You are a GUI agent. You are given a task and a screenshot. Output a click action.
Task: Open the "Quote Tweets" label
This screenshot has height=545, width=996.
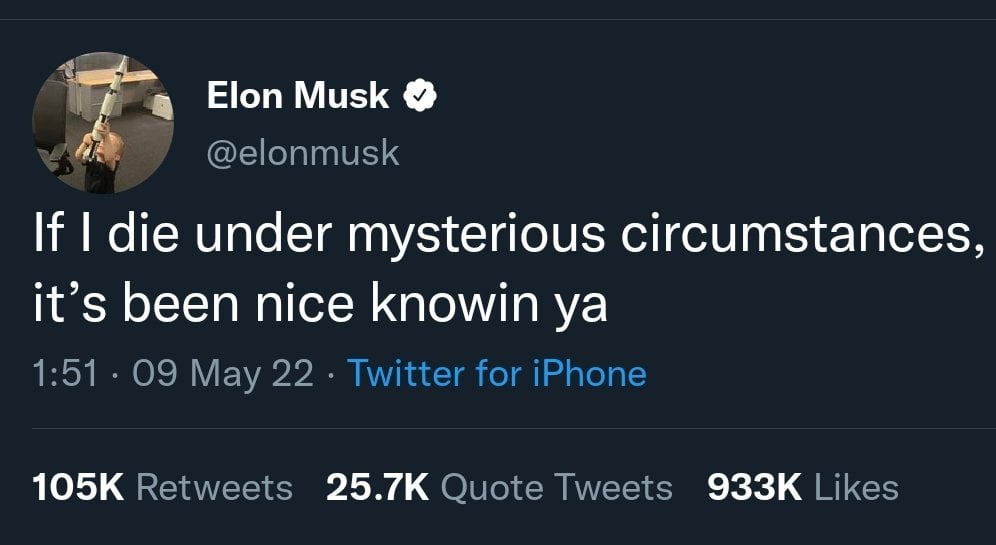[x=556, y=487]
